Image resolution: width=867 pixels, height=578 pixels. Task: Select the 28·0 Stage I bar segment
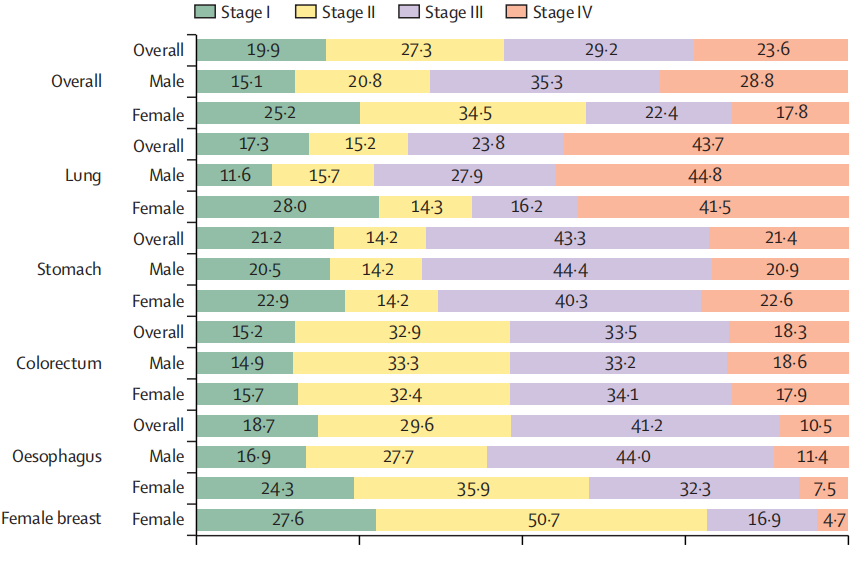point(287,208)
